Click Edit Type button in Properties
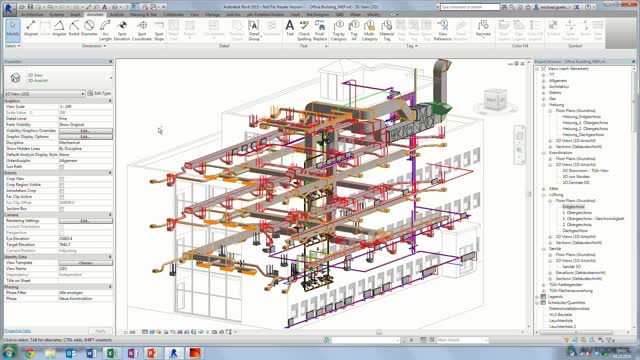 point(99,93)
